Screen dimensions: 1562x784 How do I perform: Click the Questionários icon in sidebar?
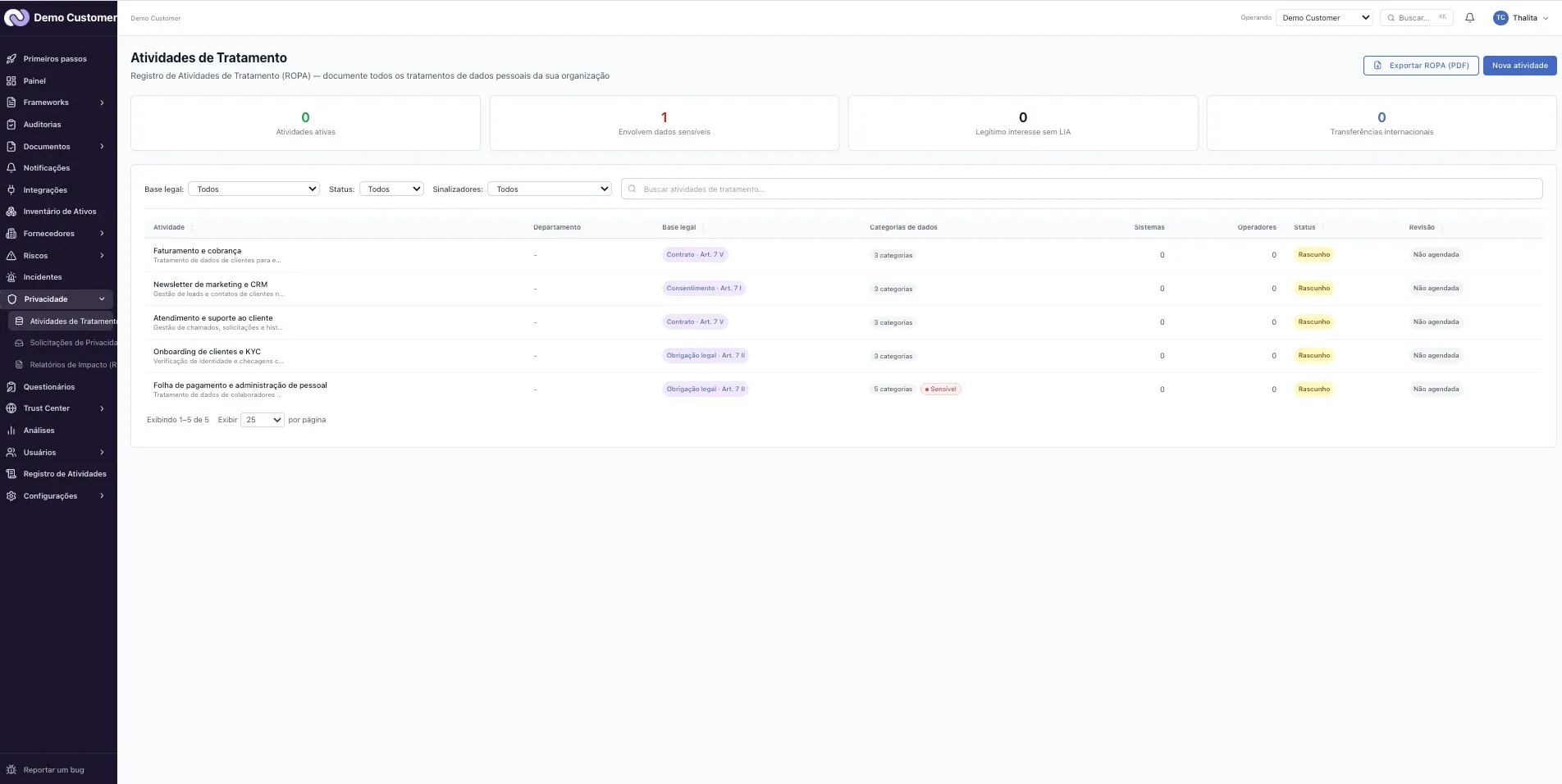tap(11, 387)
